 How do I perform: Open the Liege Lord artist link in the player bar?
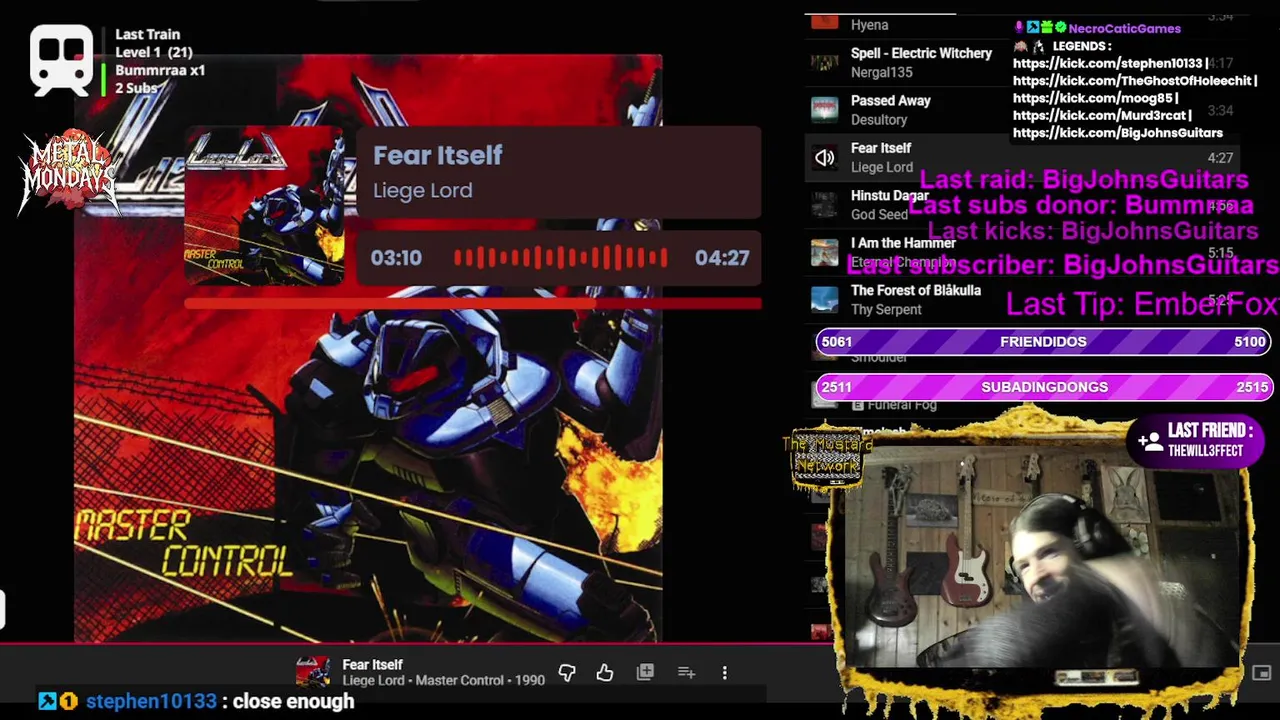click(374, 681)
